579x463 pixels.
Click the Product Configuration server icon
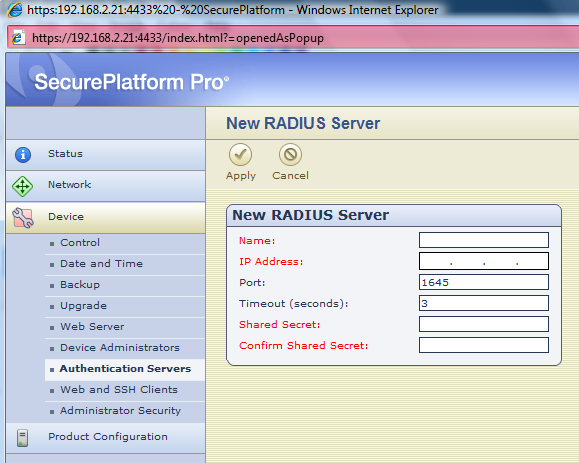(23, 438)
